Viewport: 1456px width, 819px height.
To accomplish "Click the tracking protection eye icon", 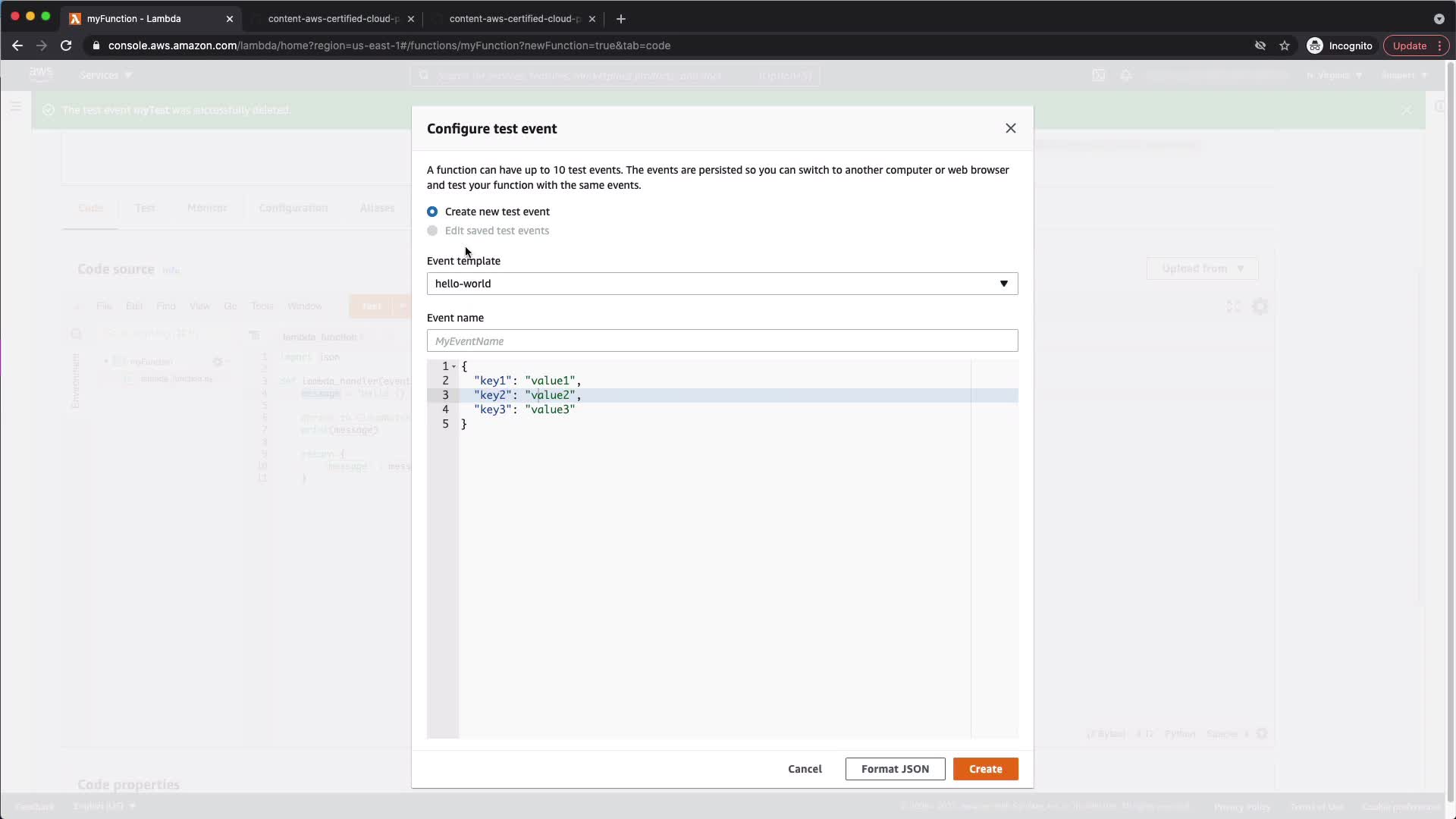I will (1260, 45).
